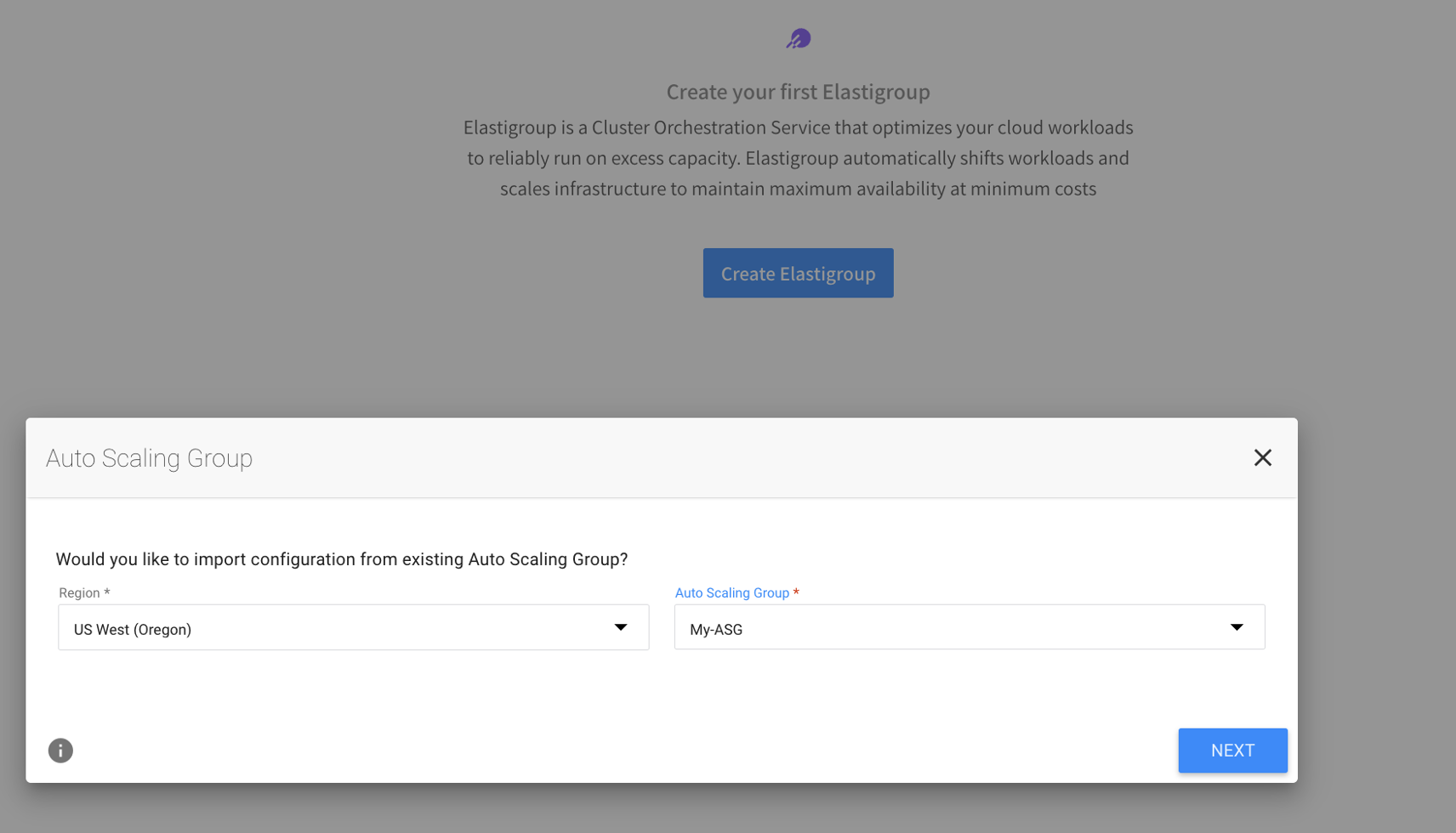Open the dropdown showing My-ASG

pos(953,628)
